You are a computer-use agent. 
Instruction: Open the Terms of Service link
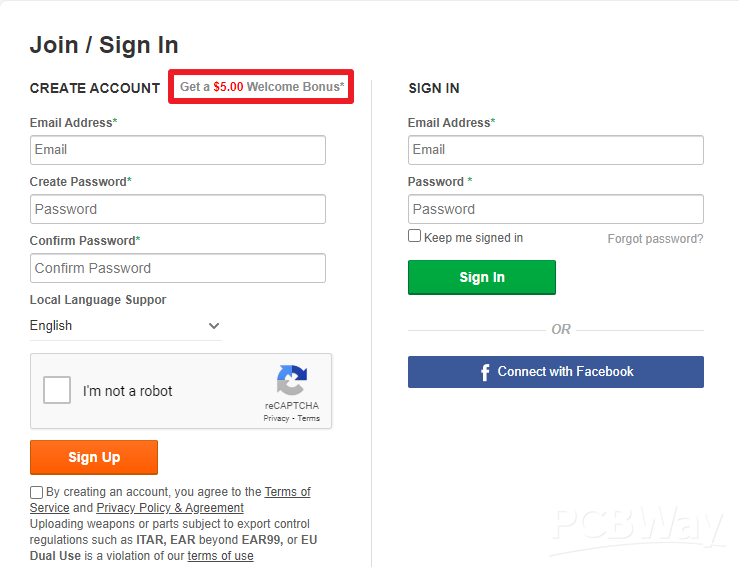pyautogui.click(x=287, y=492)
